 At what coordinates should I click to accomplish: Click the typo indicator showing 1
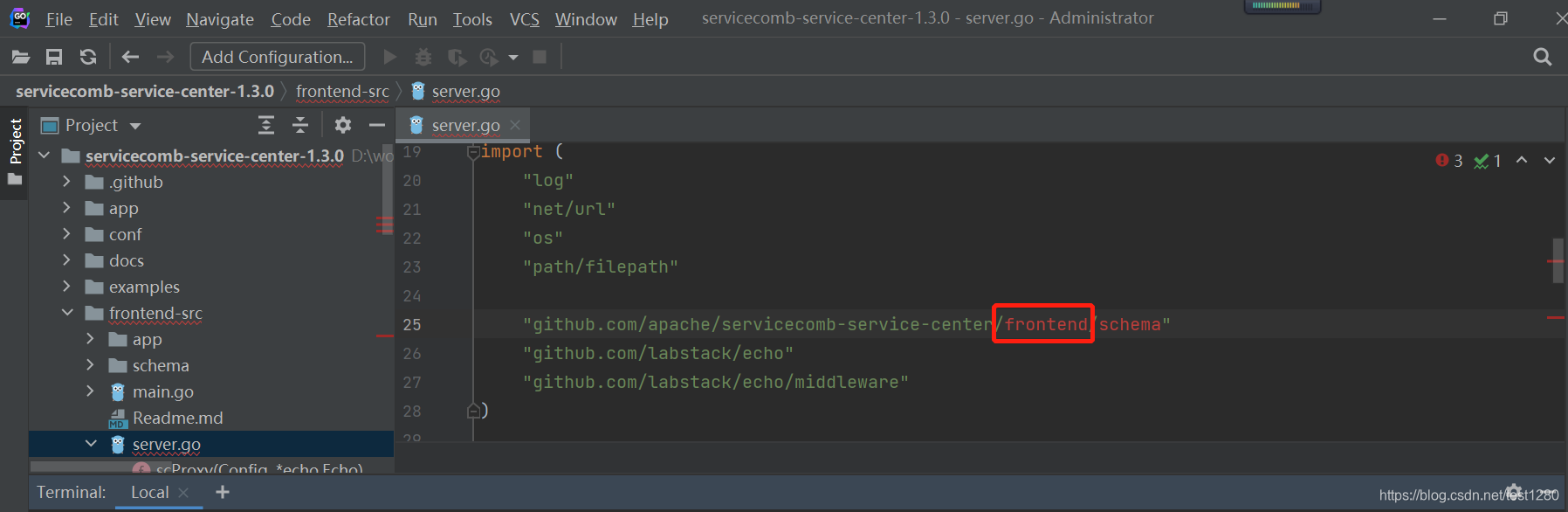[x=1488, y=161]
